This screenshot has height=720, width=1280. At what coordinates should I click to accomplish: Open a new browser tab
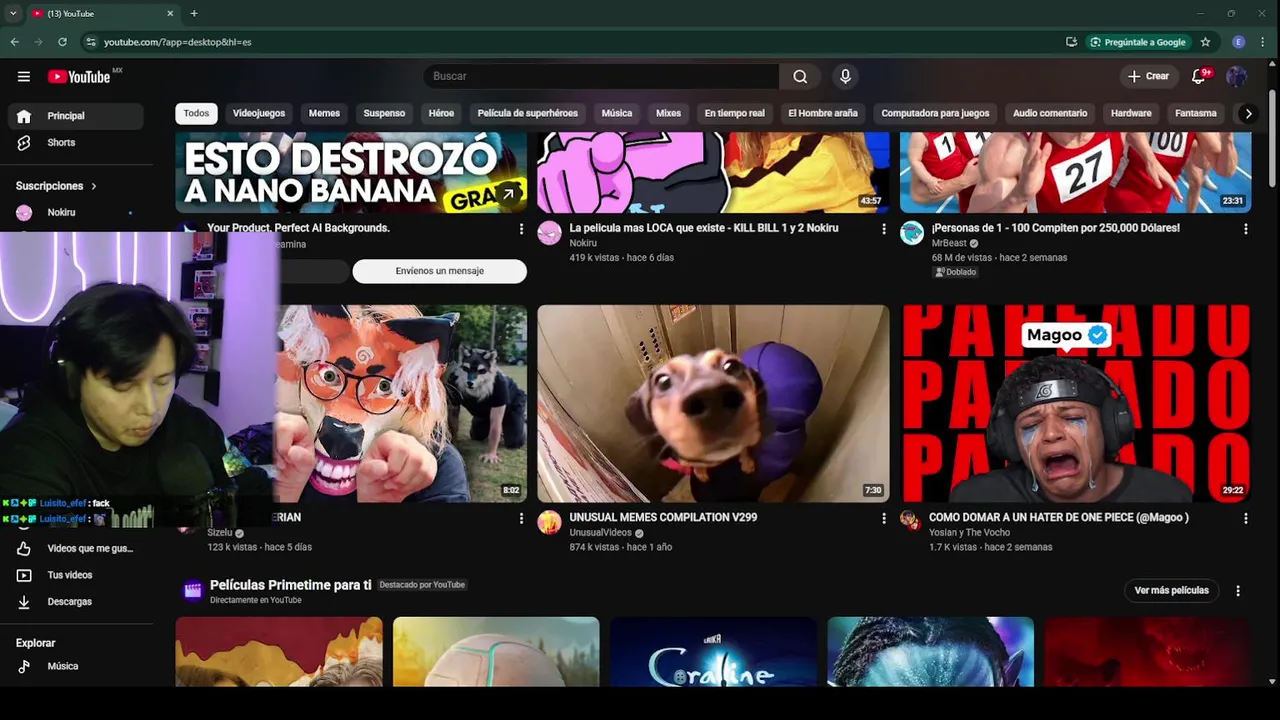(x=194, y=13)
